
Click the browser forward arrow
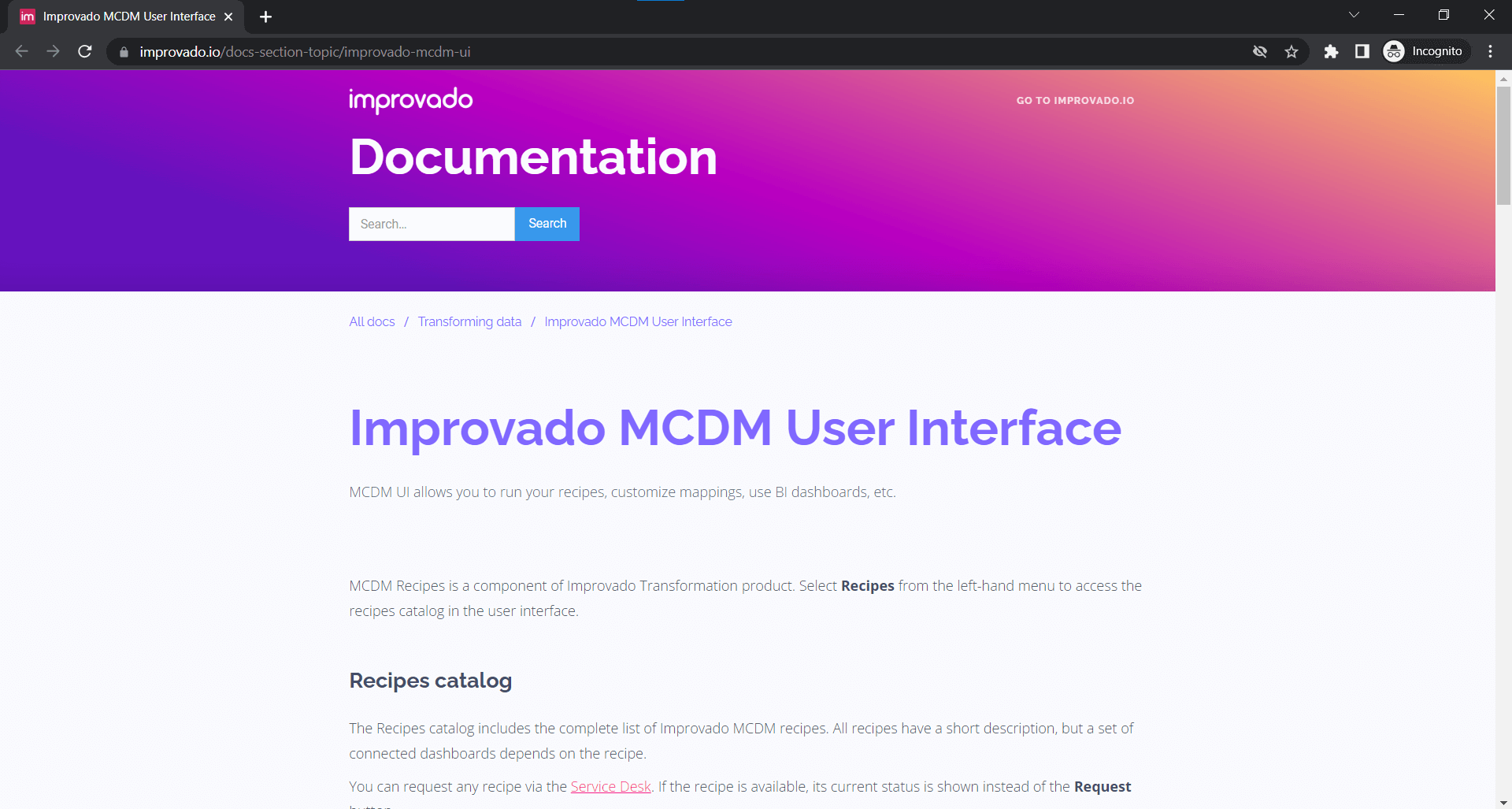point(53,51)
